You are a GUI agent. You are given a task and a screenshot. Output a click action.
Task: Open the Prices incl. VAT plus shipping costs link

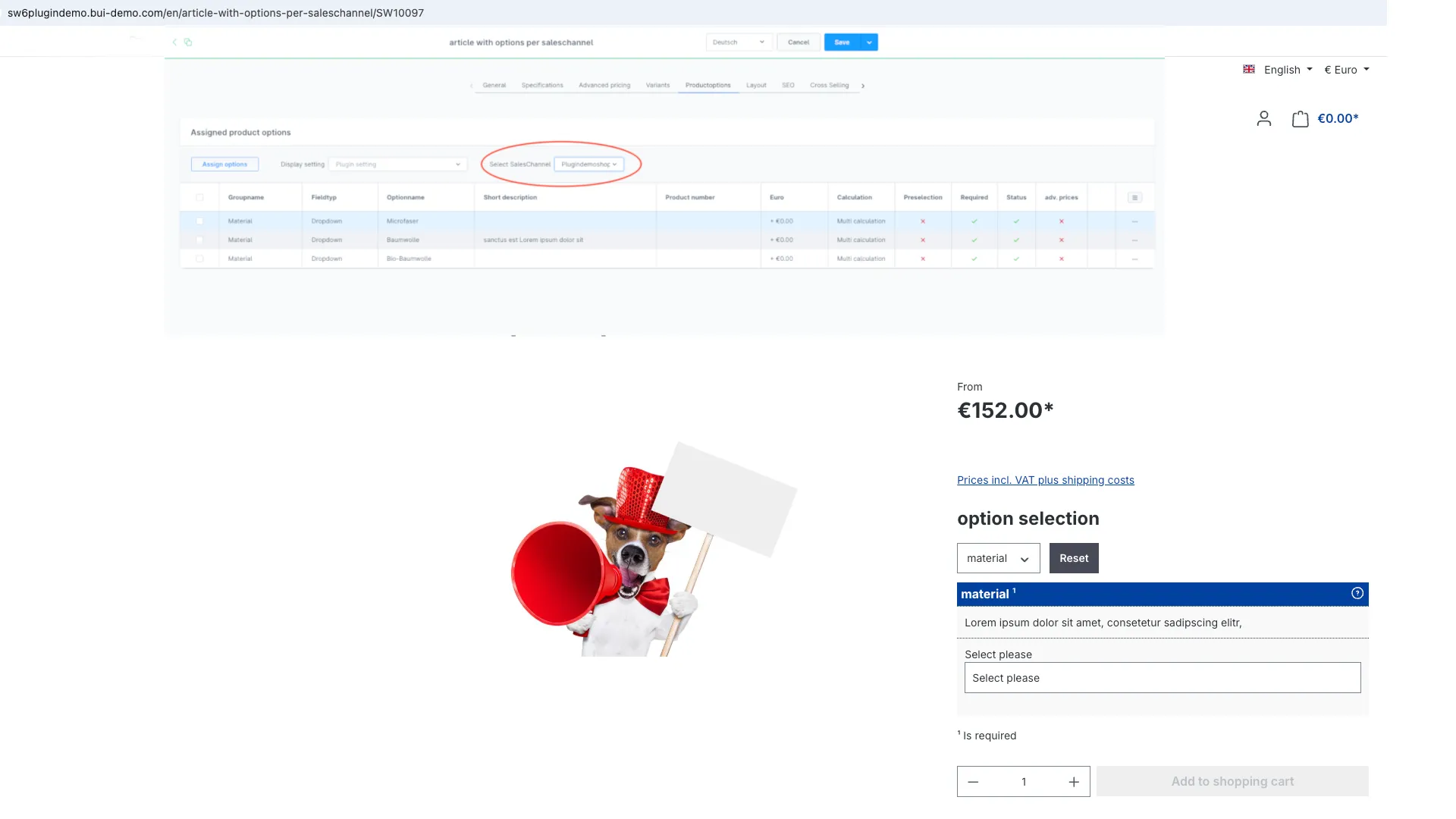[x=1046, y=480]
